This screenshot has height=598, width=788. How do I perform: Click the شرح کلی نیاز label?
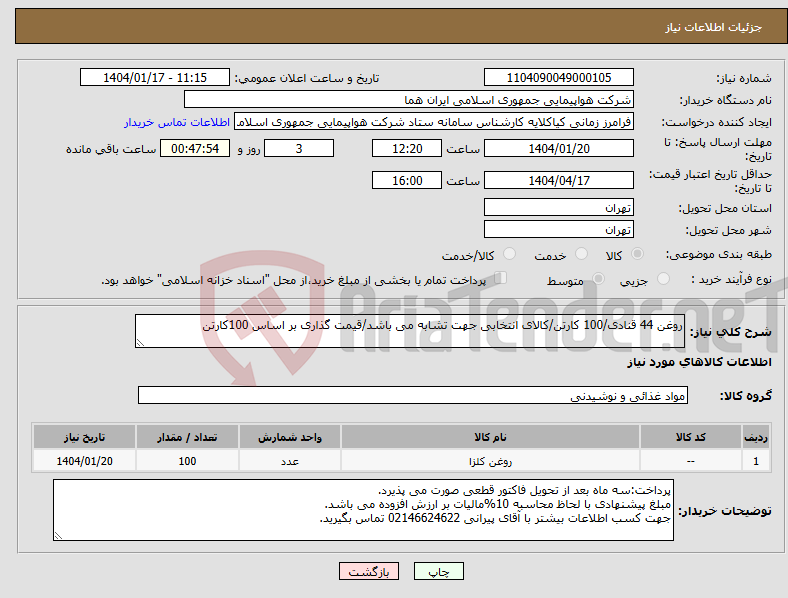730,332
